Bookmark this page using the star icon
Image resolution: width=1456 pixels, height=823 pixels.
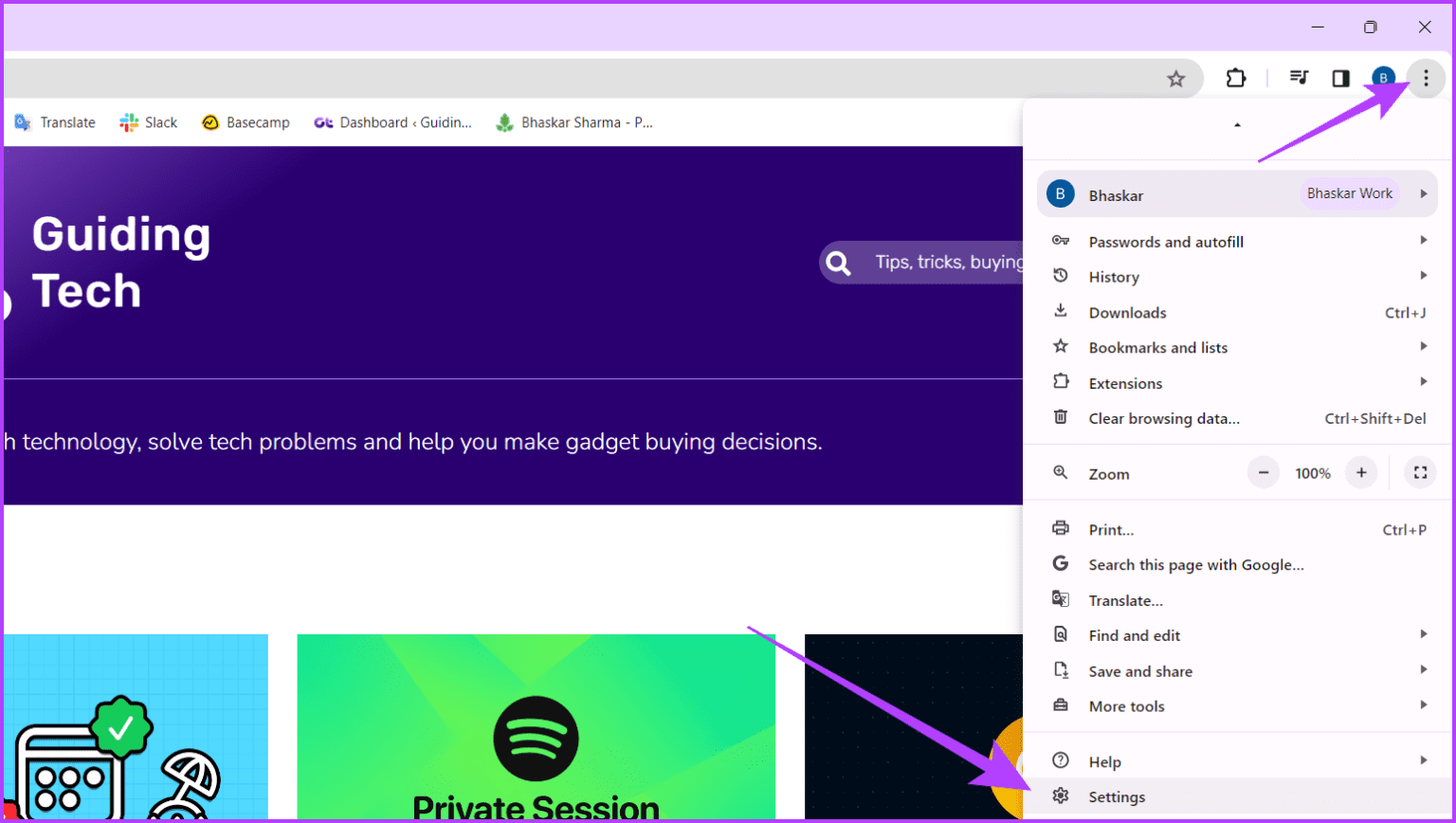(x=1175, y=79)
